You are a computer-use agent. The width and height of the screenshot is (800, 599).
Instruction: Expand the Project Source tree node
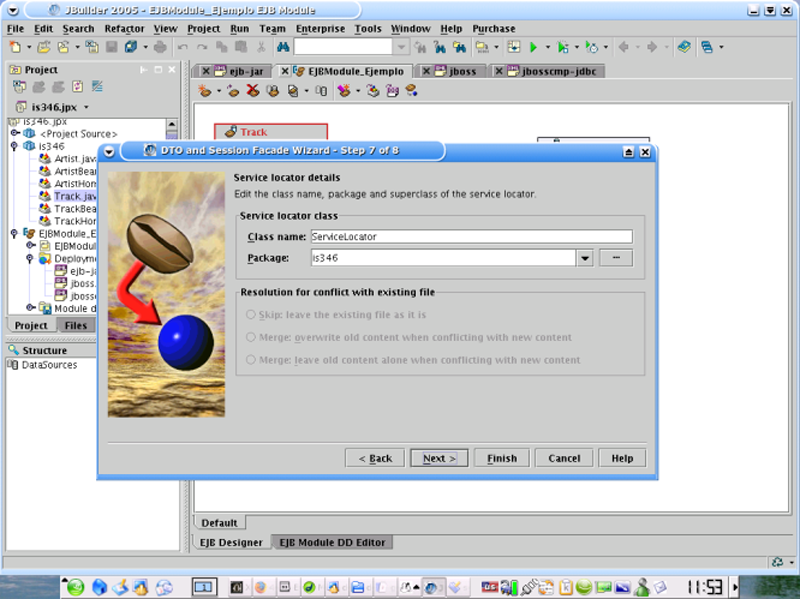pyautogui.click(x=15, y=133)
